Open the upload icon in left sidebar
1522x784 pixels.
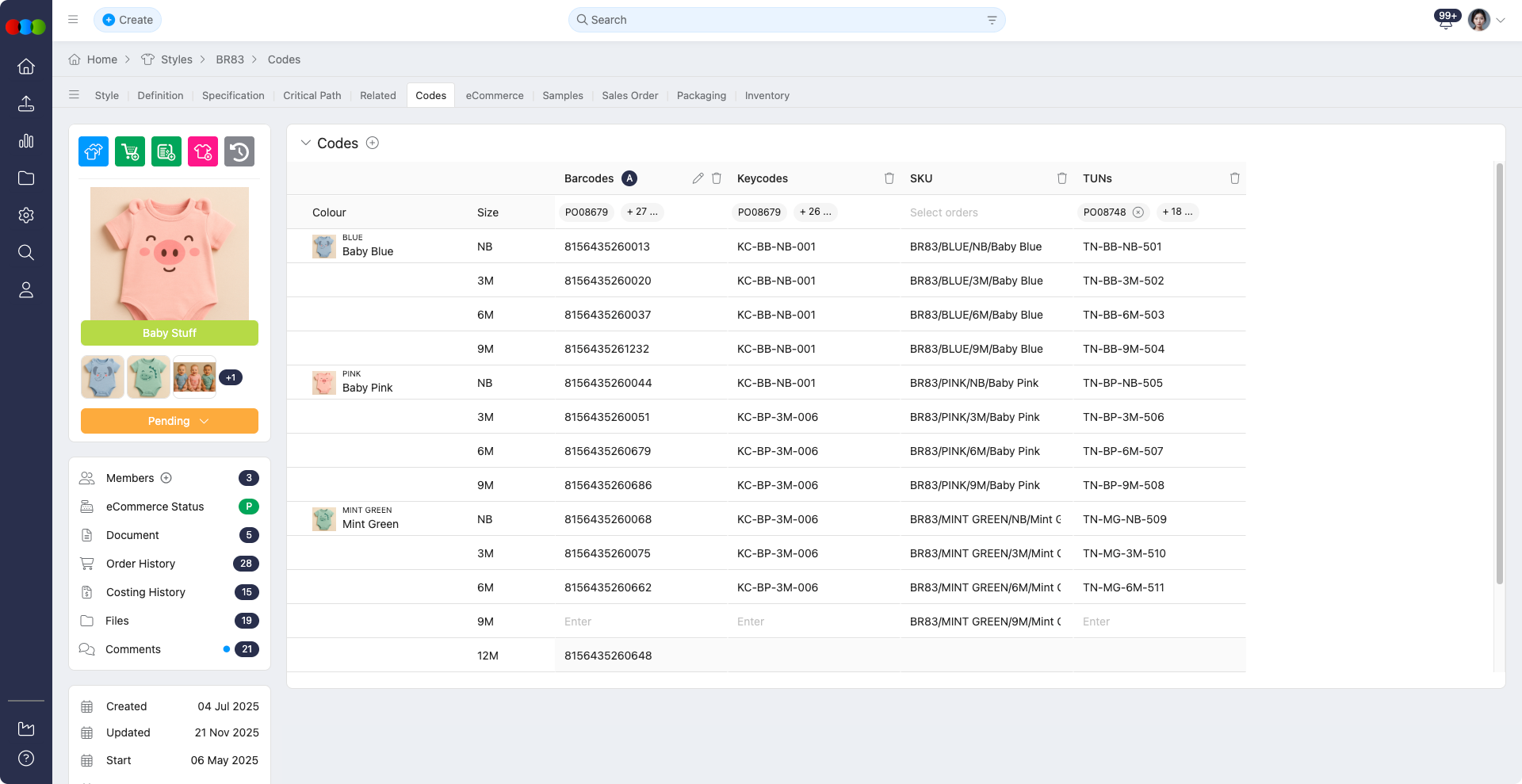point(26,104)
